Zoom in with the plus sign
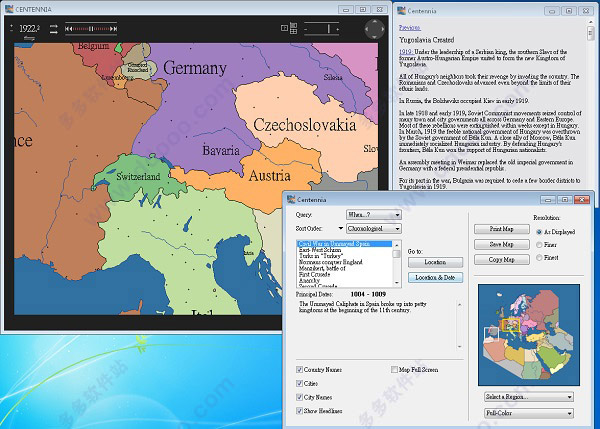The image size is (600, 429). click(338, 29)
